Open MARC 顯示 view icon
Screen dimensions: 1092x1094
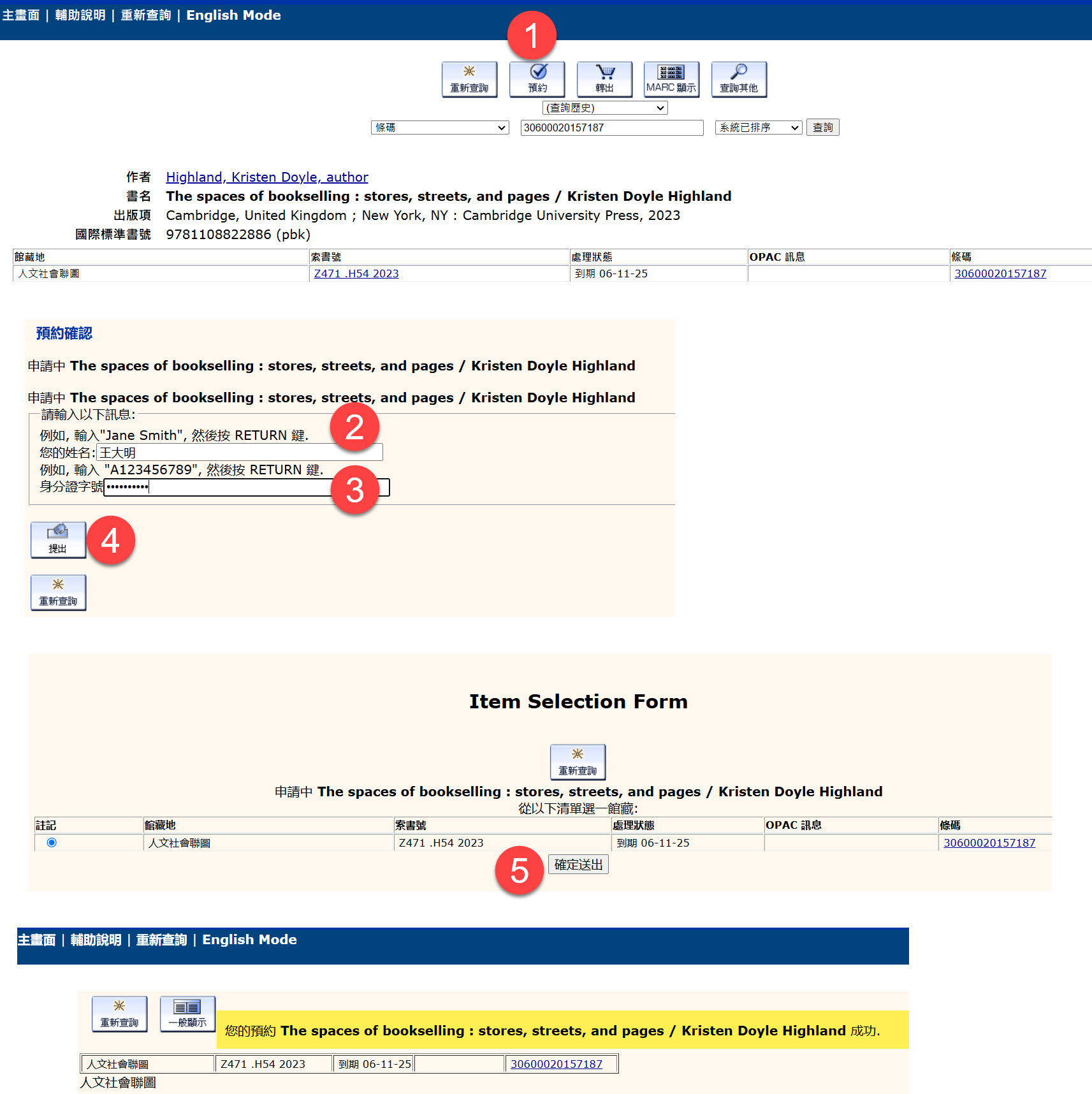(671, 79)
